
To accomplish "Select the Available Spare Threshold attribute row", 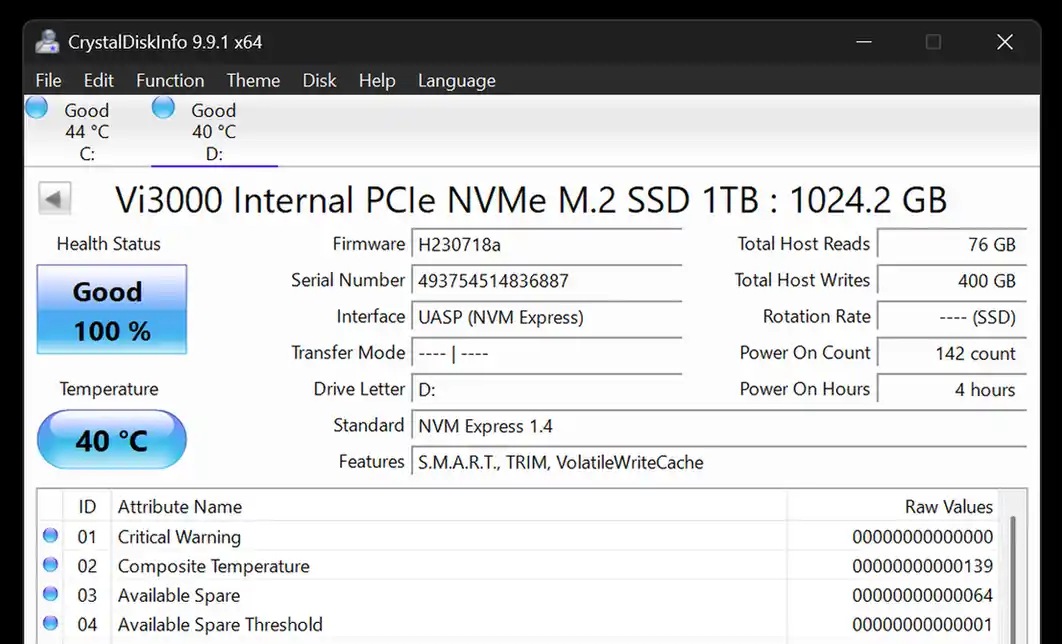I will tap(518, 624).
